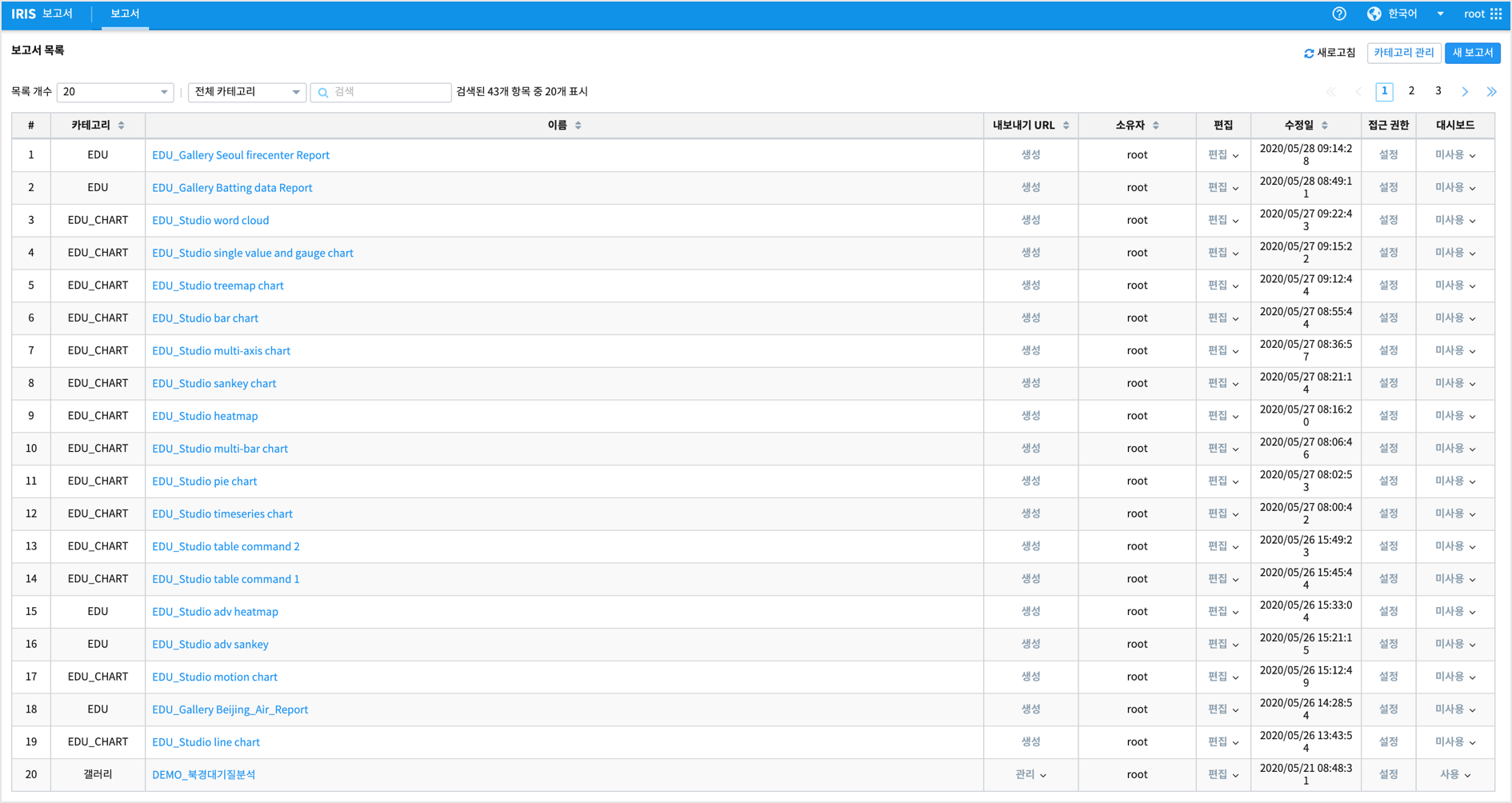Expand 편집 menu for EDU_Gallery Seoul firecenter Report
Screen dimensions: 1512x803
[1223, 155]
